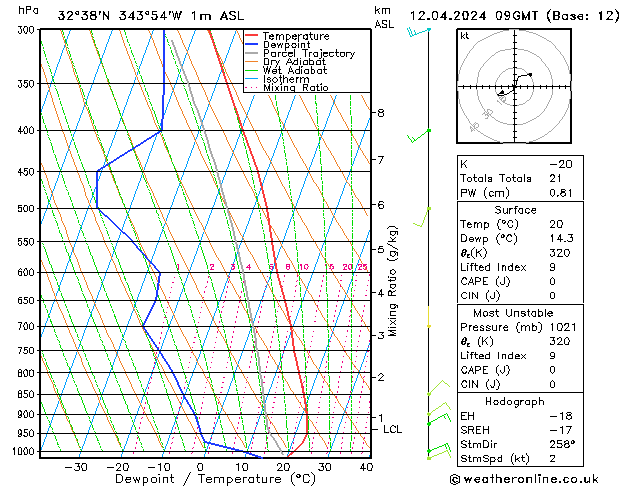Click the 'kt' label in hodograph box
This screenshot has height=486, width=629.
465,36
